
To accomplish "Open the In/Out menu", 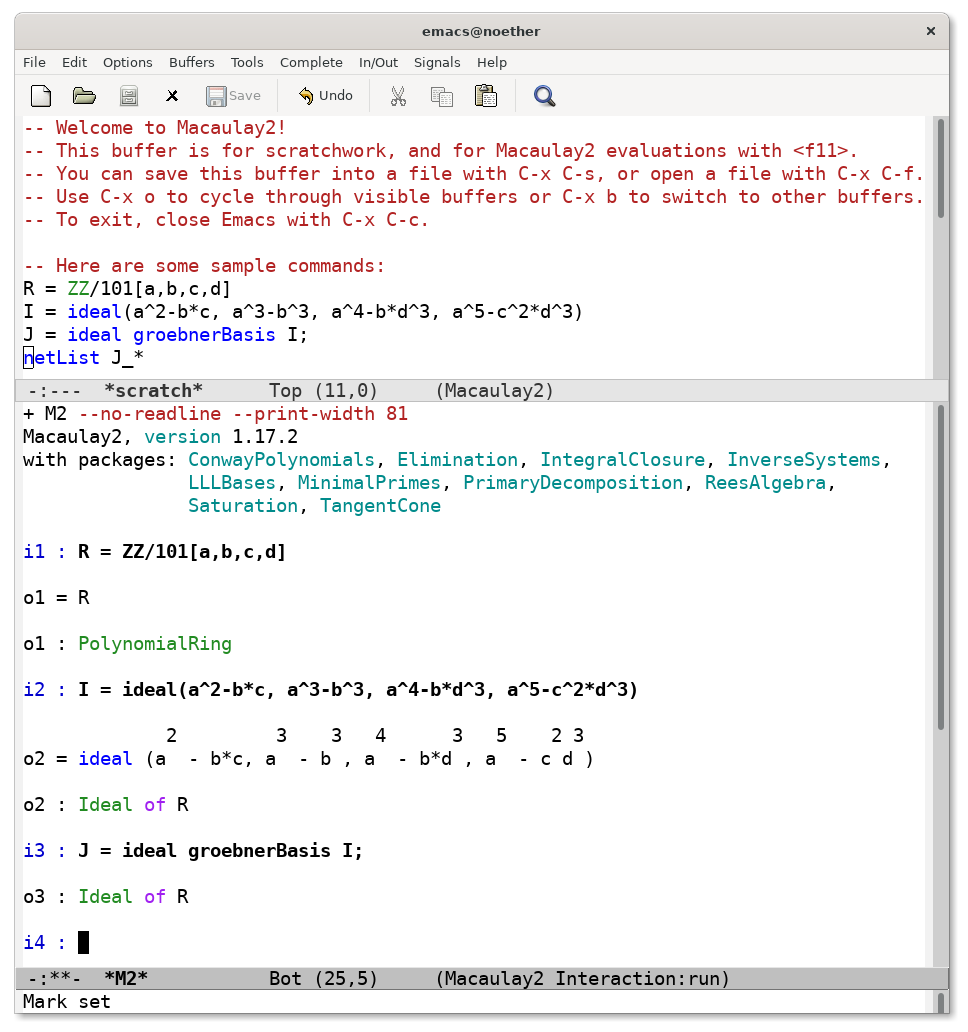I will tap(378, 63).
